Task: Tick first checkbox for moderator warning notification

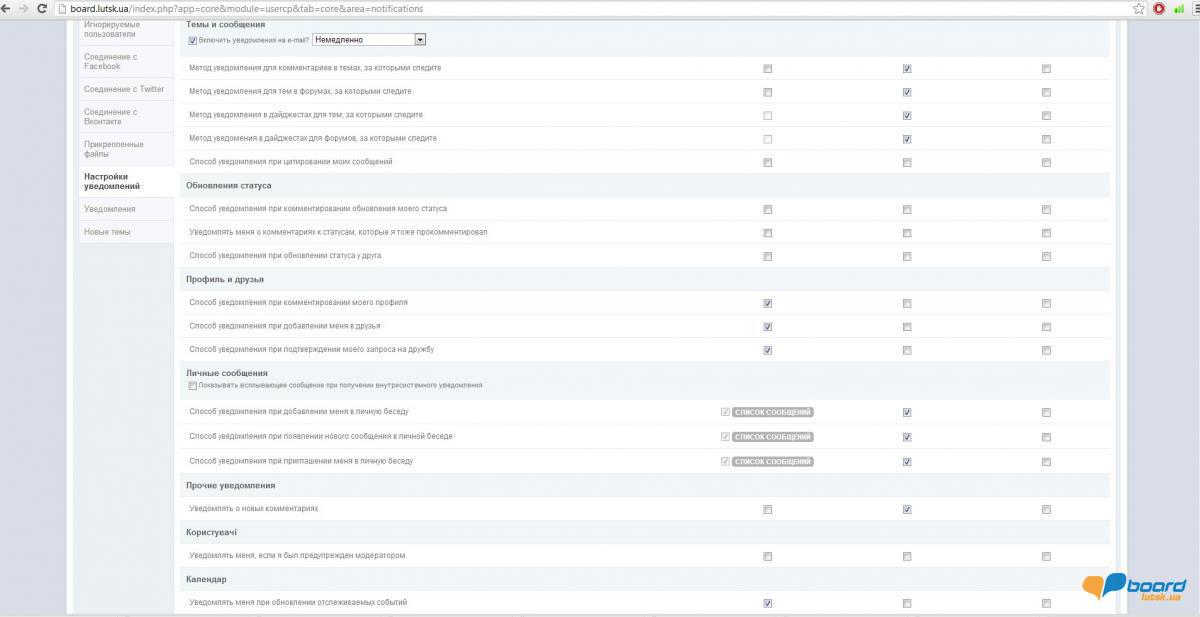Action: pyautogui.click(x=767, y=556)
